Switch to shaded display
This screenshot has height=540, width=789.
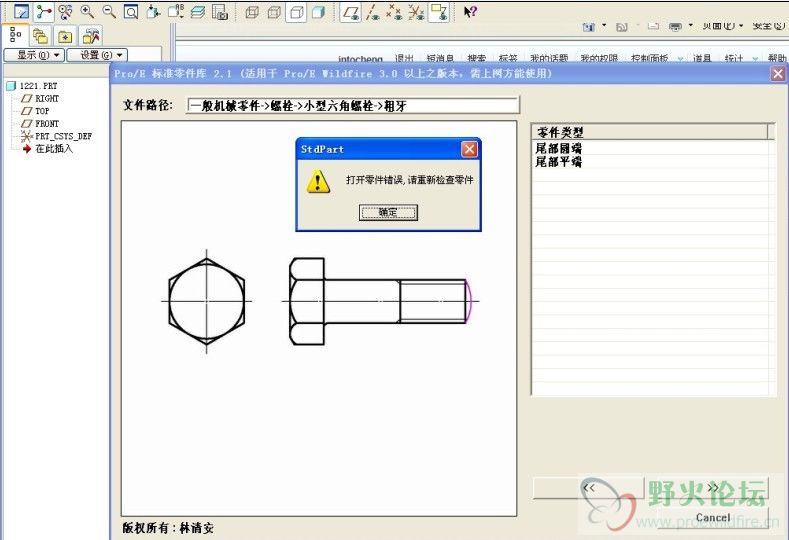318,12
